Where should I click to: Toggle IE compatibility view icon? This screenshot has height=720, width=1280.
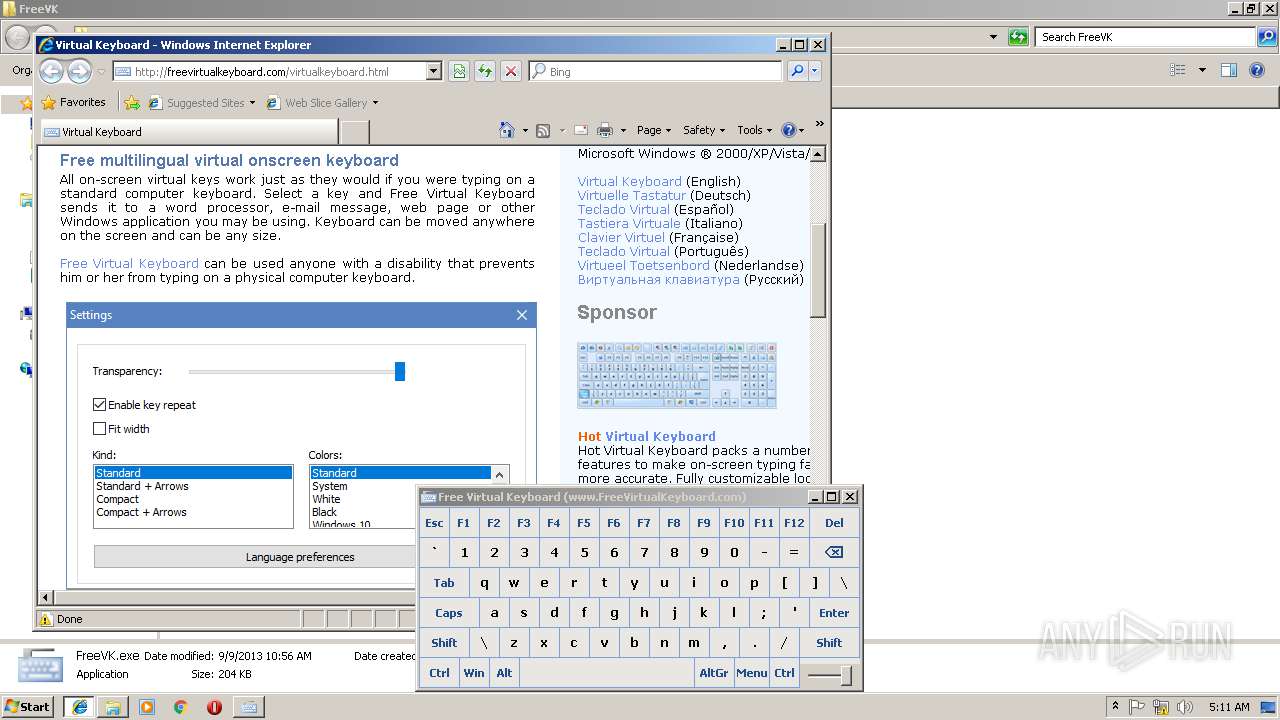click(x=459, y=71)
